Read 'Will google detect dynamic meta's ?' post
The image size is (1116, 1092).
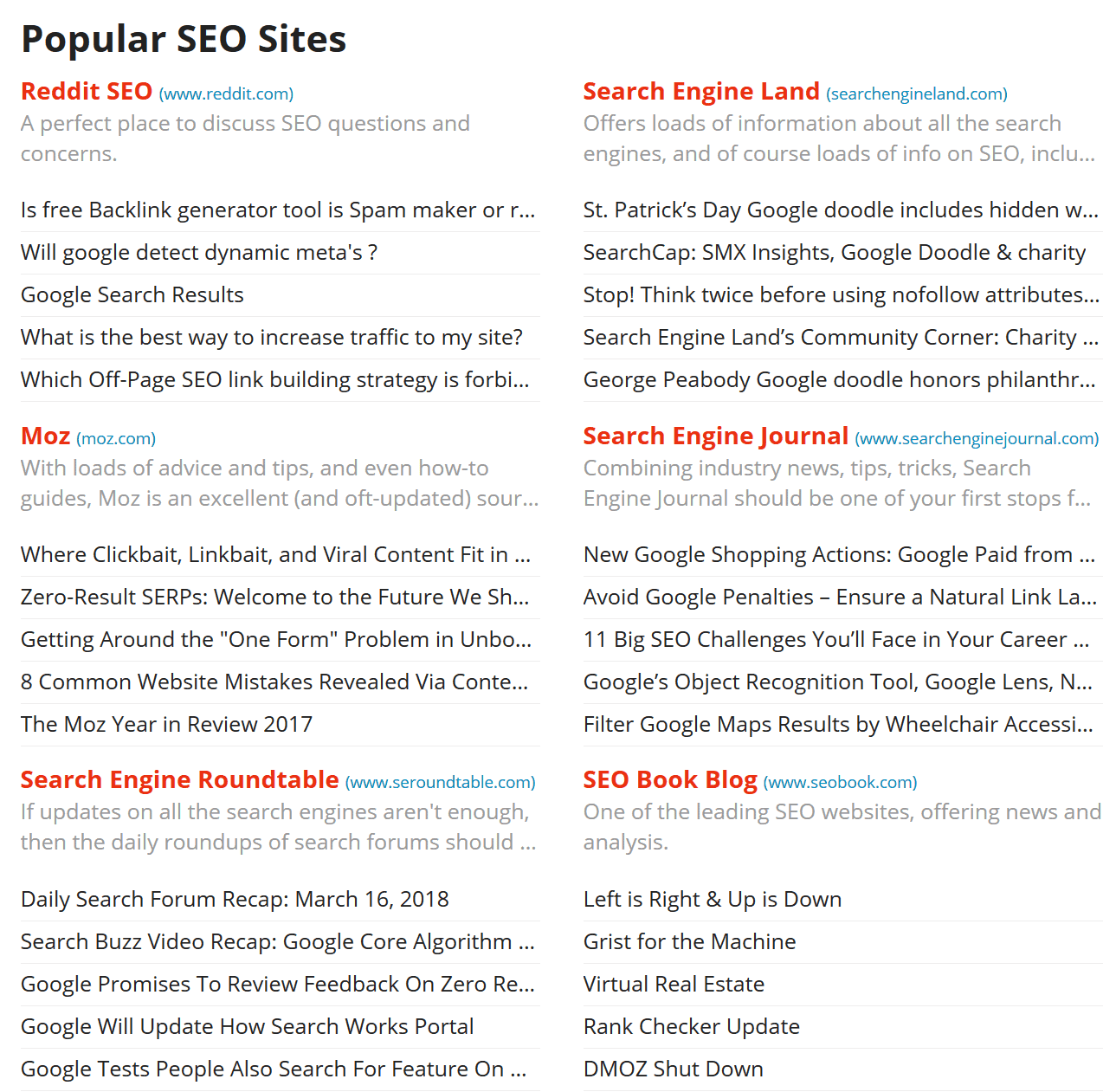click(x=199, y=252)
